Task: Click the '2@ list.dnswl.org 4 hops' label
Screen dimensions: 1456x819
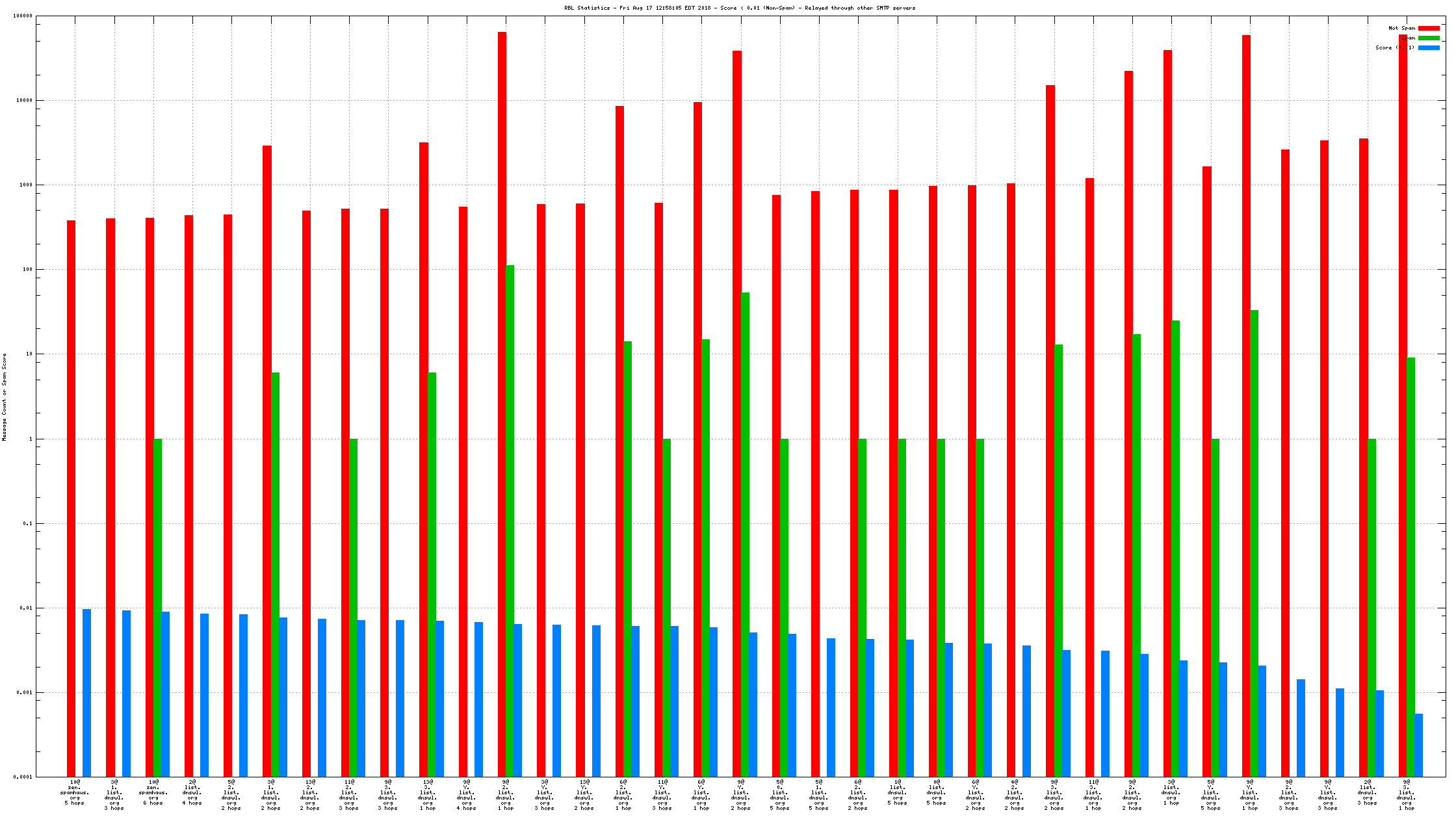Action: (x=192, y=792)
